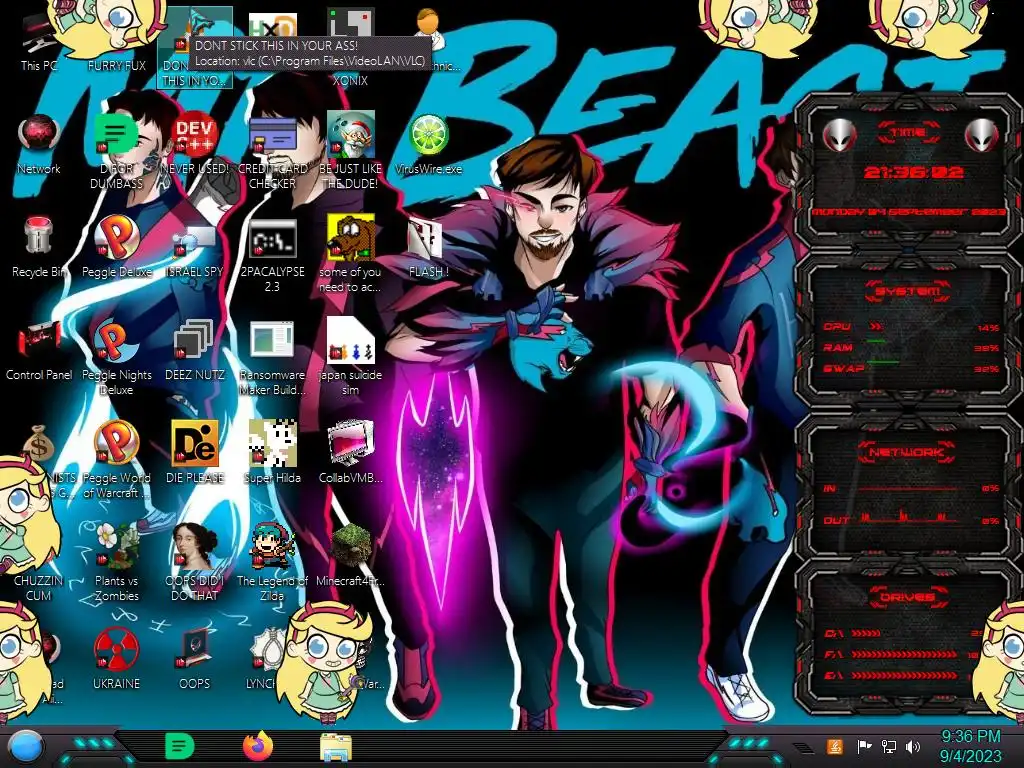Open the CollabVMB monitor icon

pyautogui.click(x=350, y=452)
